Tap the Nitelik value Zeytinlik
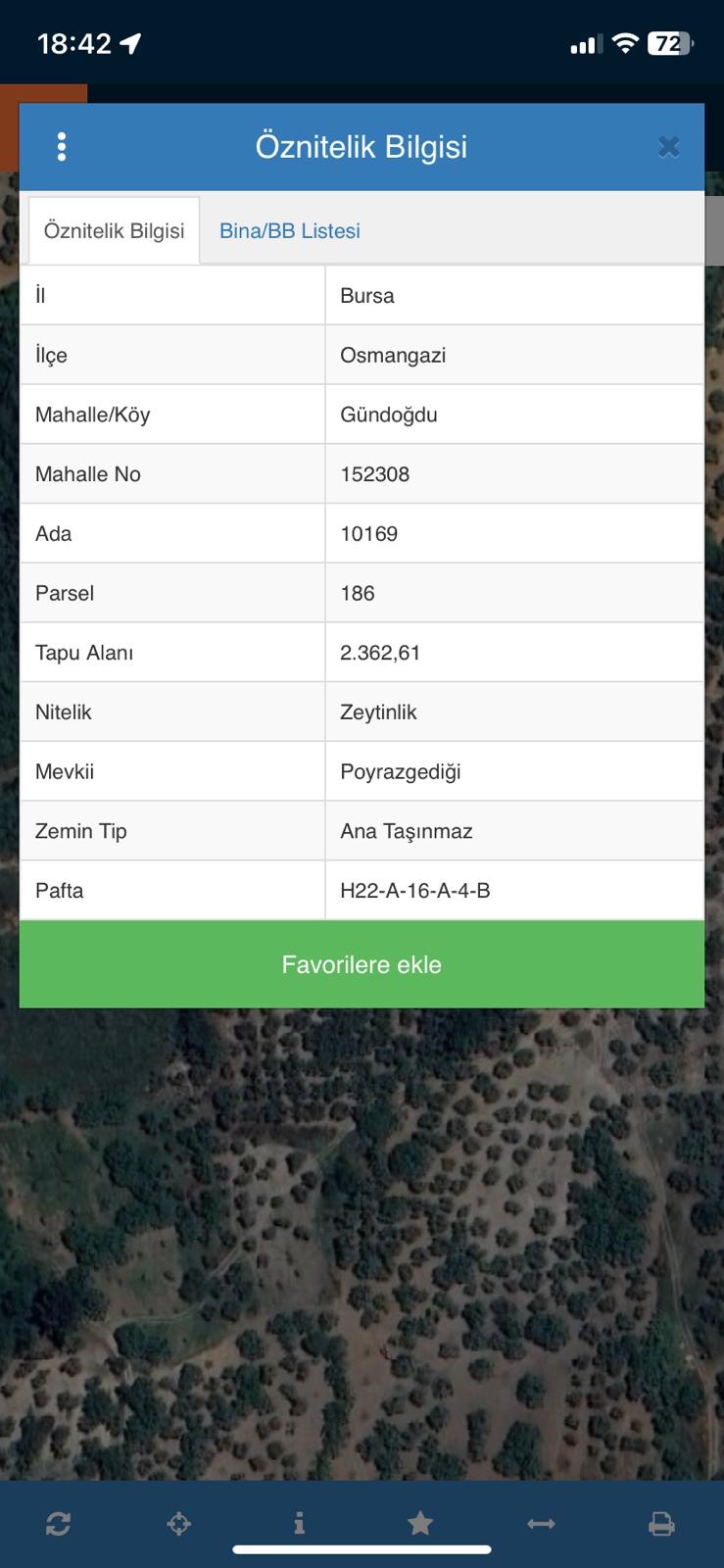 click(x=378, y=712)
